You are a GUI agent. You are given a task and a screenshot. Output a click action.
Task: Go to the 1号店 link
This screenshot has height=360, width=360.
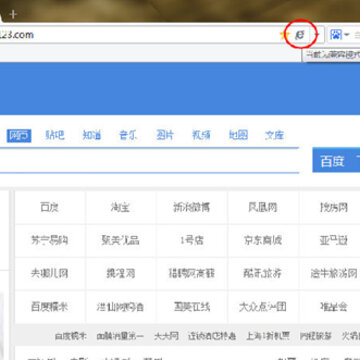coord(191,240)
